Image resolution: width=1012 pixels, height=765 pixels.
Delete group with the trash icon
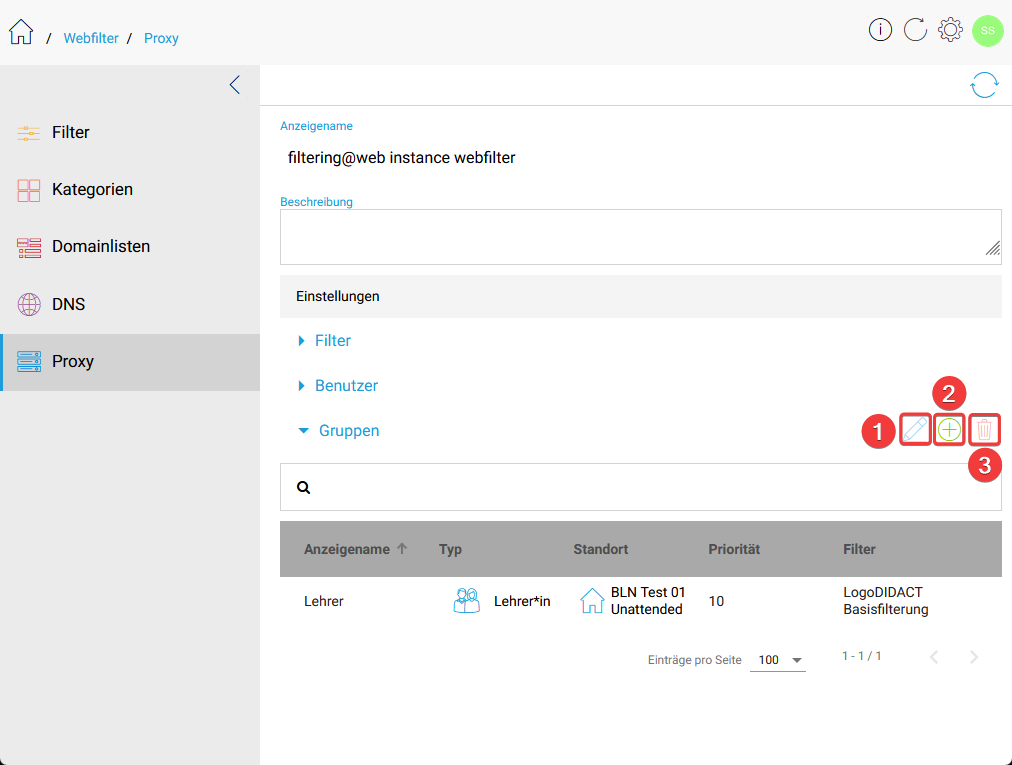click(x=984, y=429)
